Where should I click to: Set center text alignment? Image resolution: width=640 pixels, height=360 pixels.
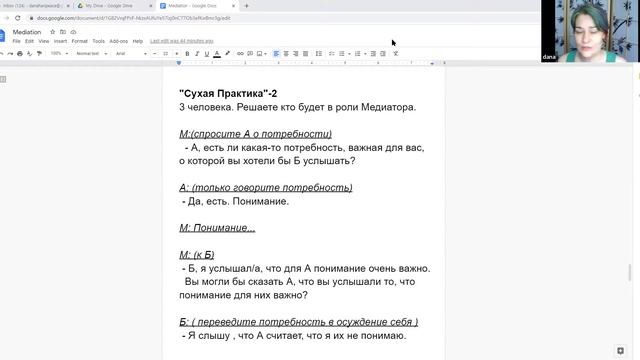286,53
